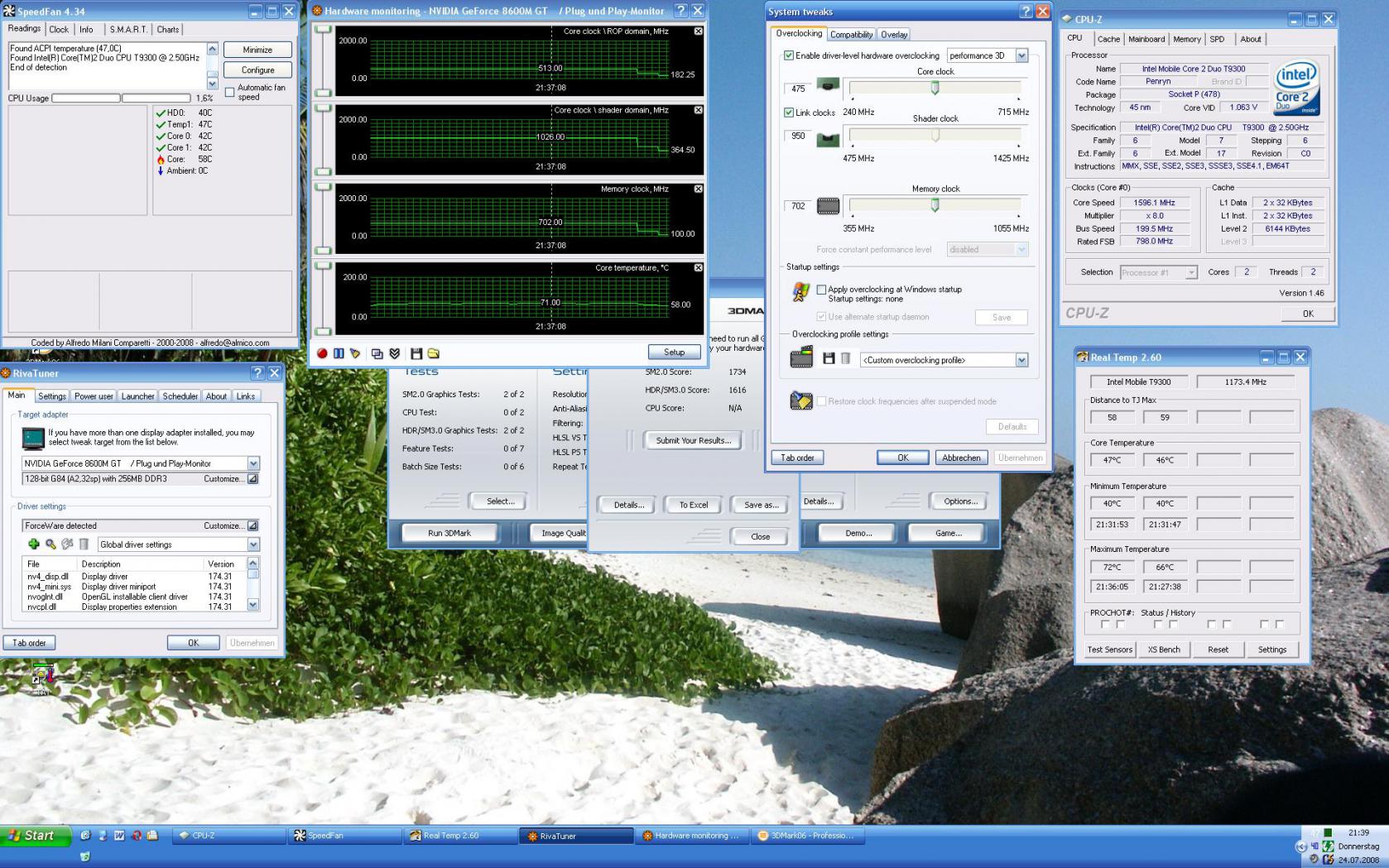
Task: Toggle Automatic fan speed in SpeedFan
Action: tap(229, 92)
